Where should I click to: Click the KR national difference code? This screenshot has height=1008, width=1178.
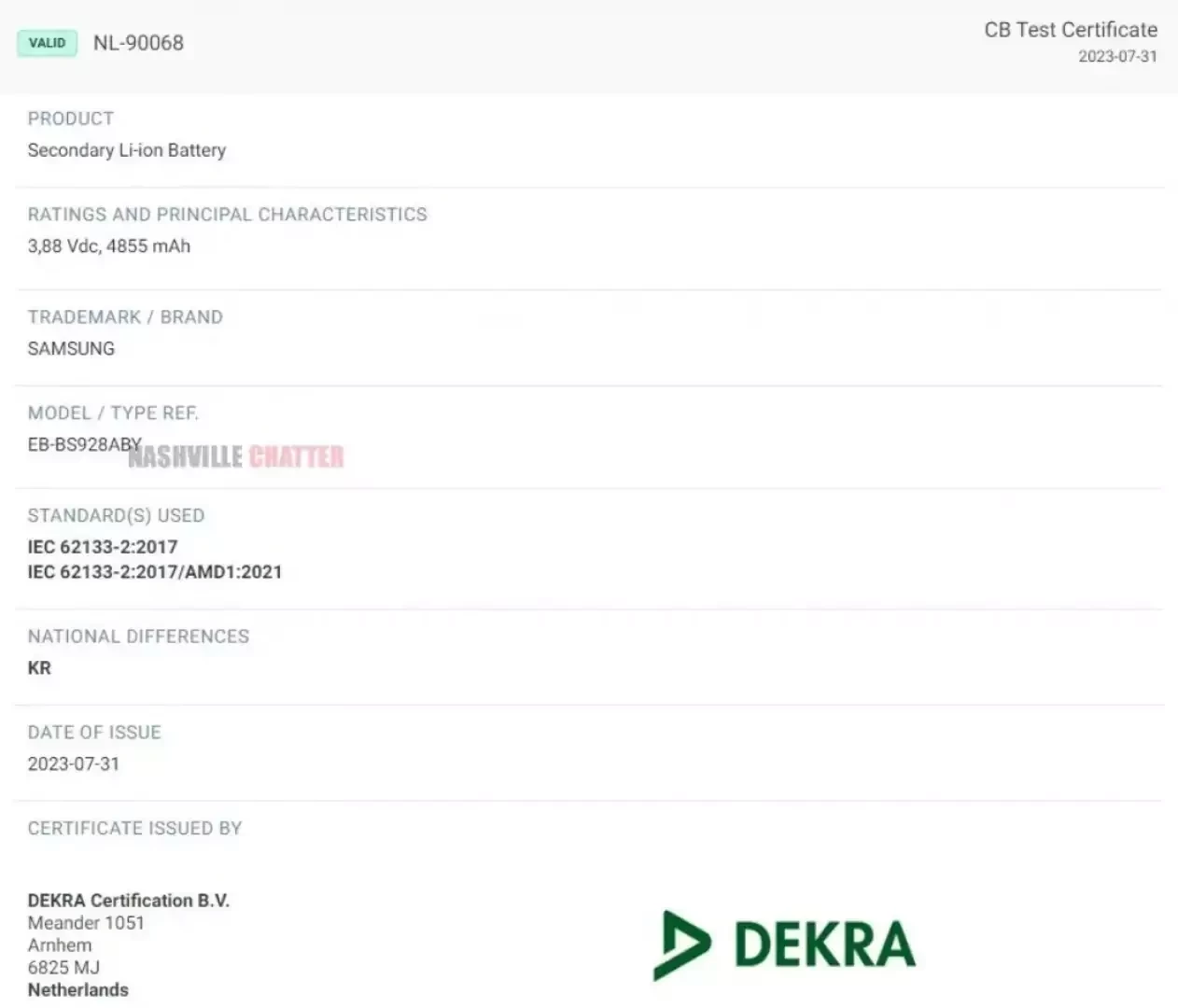[39, 668]
